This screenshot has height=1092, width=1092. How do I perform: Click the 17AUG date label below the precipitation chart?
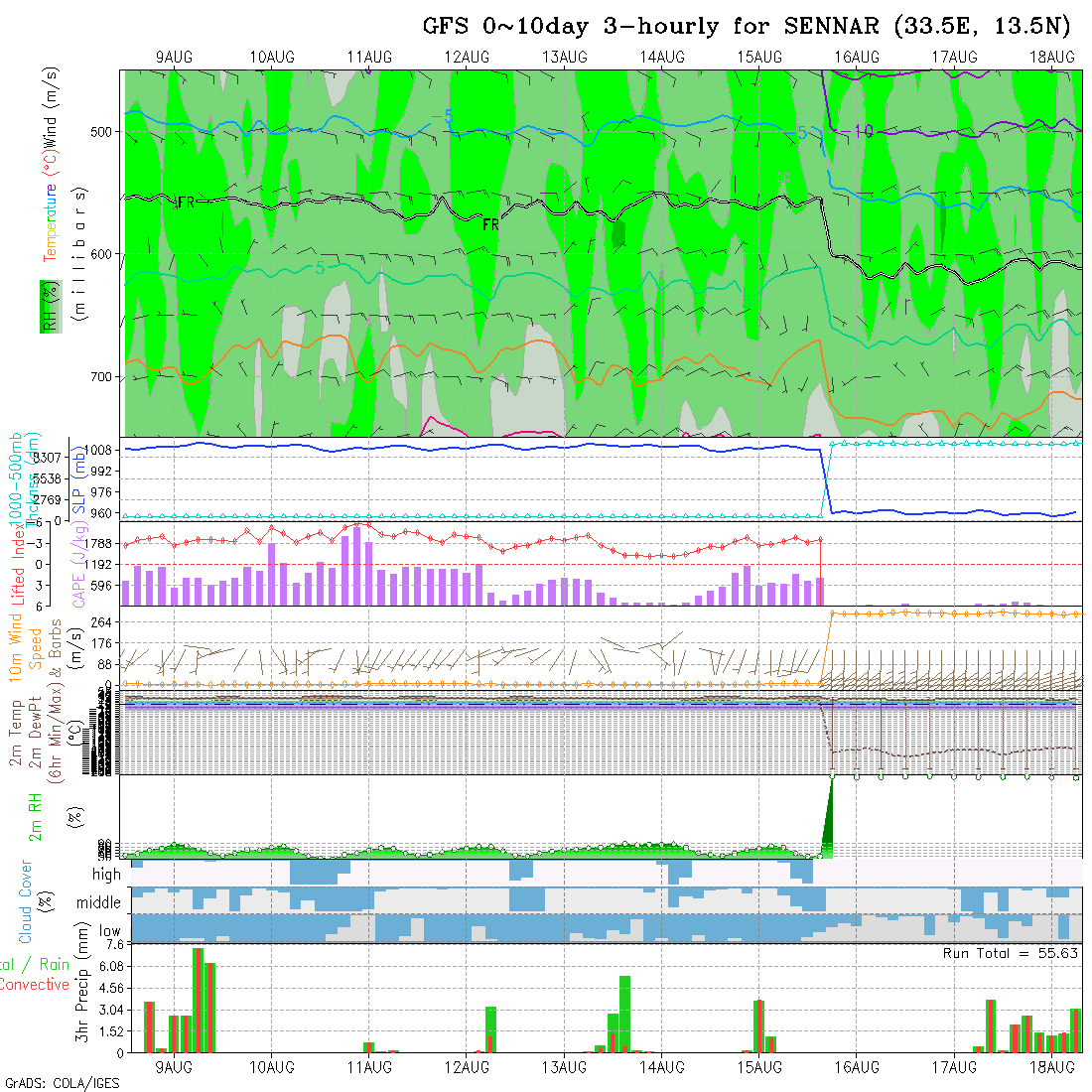(x=955, y=1067)
